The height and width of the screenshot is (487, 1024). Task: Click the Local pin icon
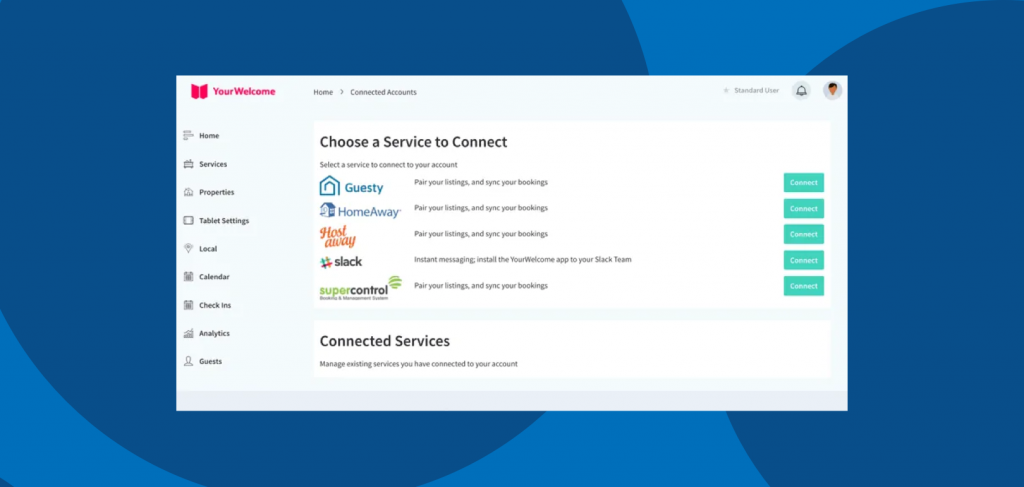pyautogui.click(x=188, y=248)
